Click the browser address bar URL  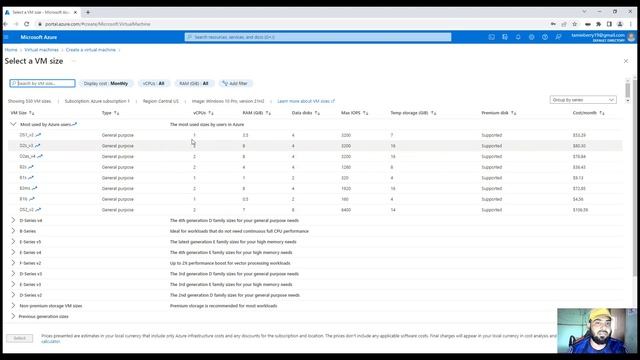[x=98, y=24]
